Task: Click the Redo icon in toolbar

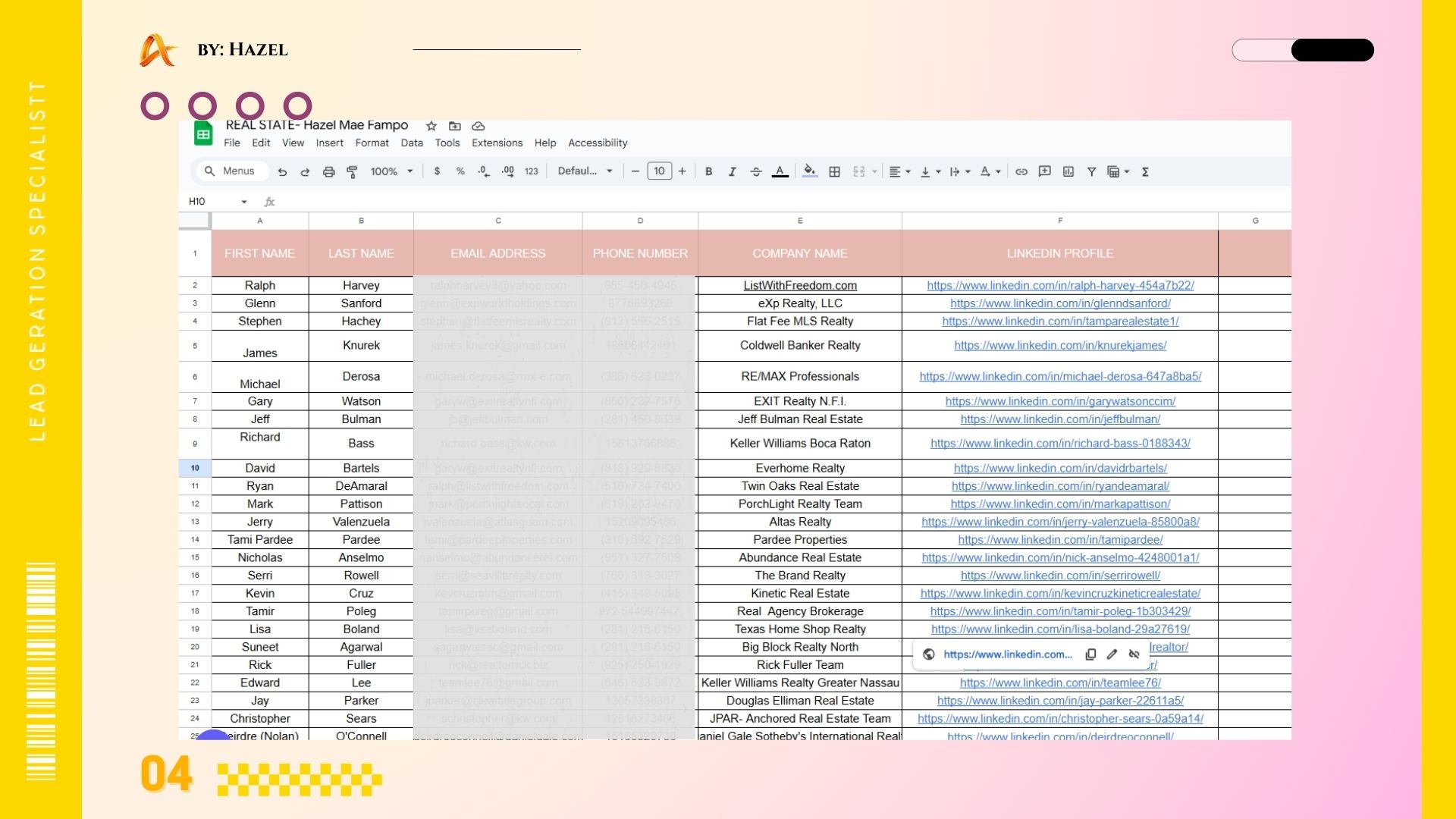Action: click(x=305, y=172)
